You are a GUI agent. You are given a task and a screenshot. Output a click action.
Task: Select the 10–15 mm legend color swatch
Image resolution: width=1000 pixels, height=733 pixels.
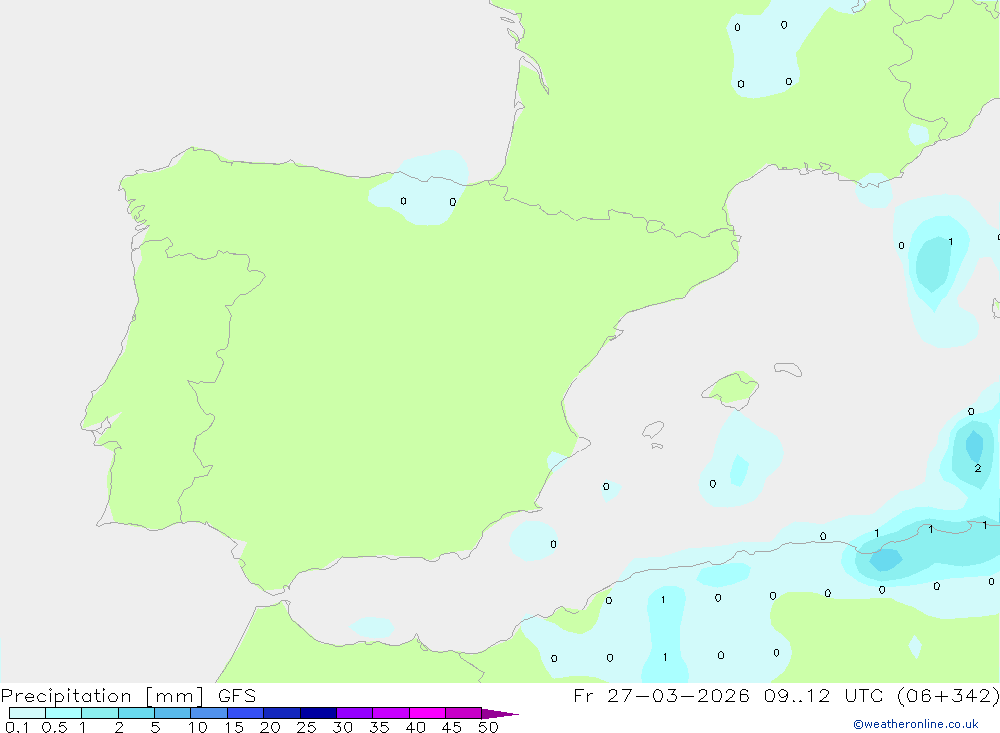[x=209, y=713]
